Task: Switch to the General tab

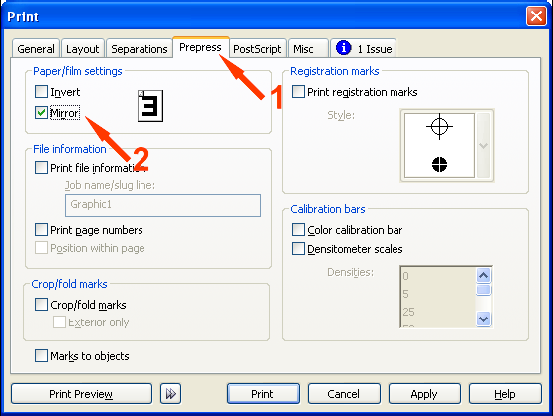Action: (x=36, y=49)
